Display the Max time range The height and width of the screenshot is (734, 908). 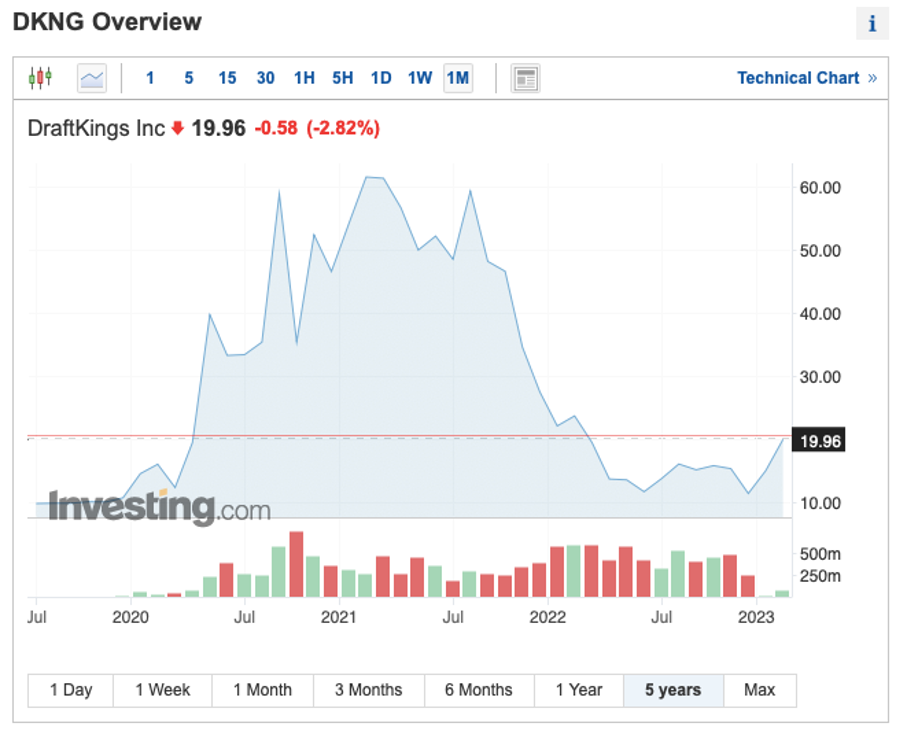[x=759, y=690]
